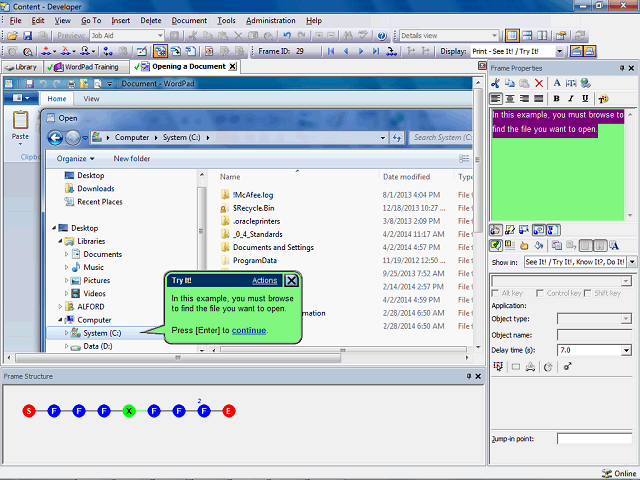The width and height of the screenshot is (640, 480).
Task: Click the paint bucket fill icon
Action: point(539,245)
